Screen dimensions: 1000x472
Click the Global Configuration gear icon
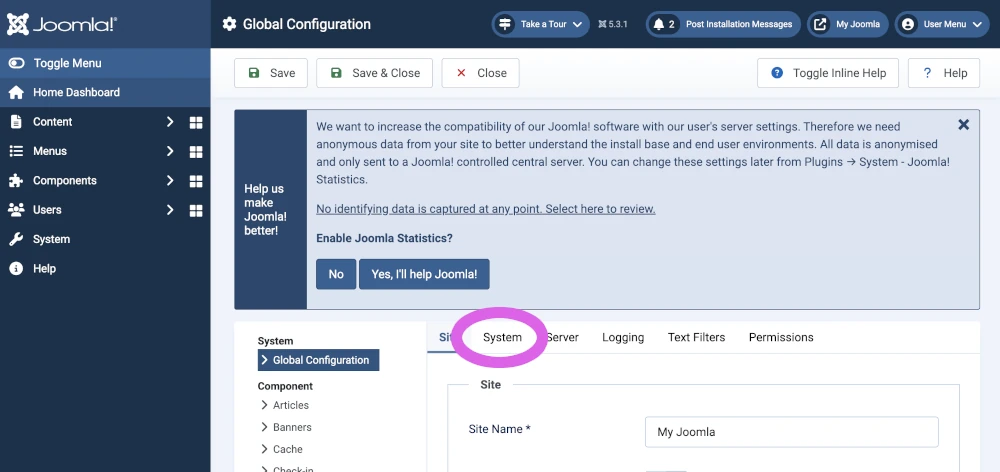(x=229, y=24)
